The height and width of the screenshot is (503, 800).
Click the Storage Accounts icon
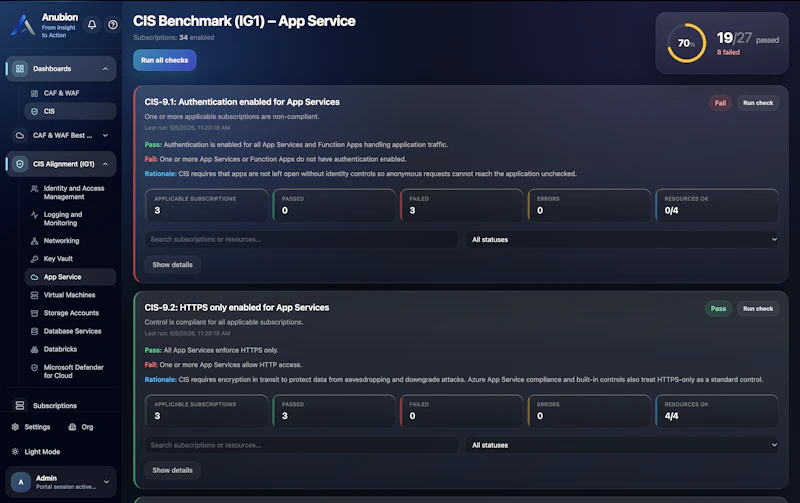(35, 313)
